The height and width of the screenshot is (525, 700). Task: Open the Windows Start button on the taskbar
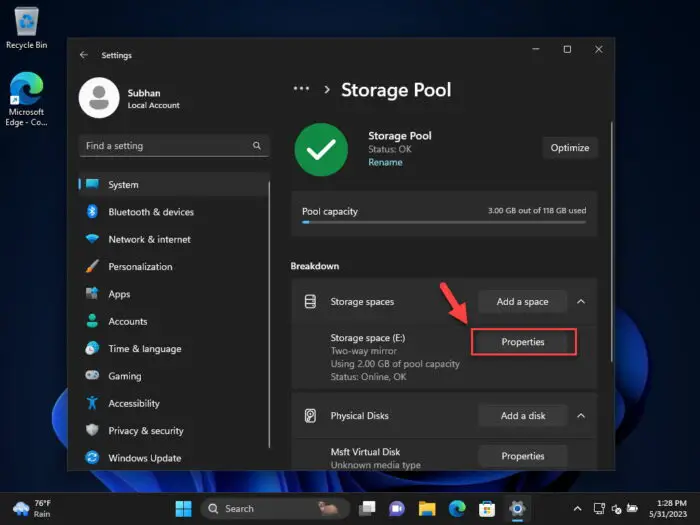coord(183,508)
